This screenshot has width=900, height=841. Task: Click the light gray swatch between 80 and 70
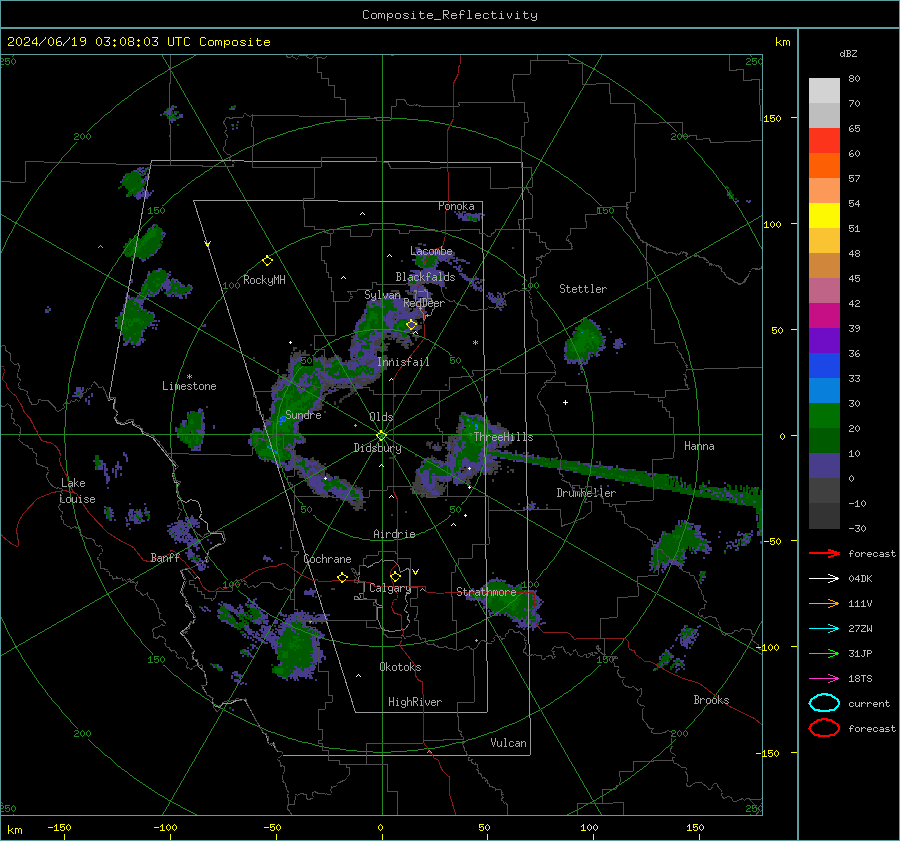[x=824, y=91]
